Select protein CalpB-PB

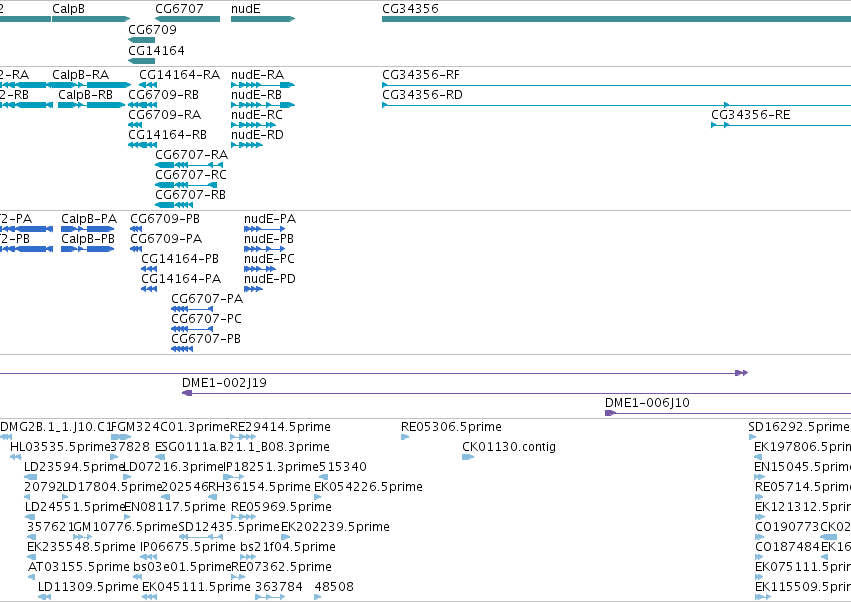click(x=87, y=249)
